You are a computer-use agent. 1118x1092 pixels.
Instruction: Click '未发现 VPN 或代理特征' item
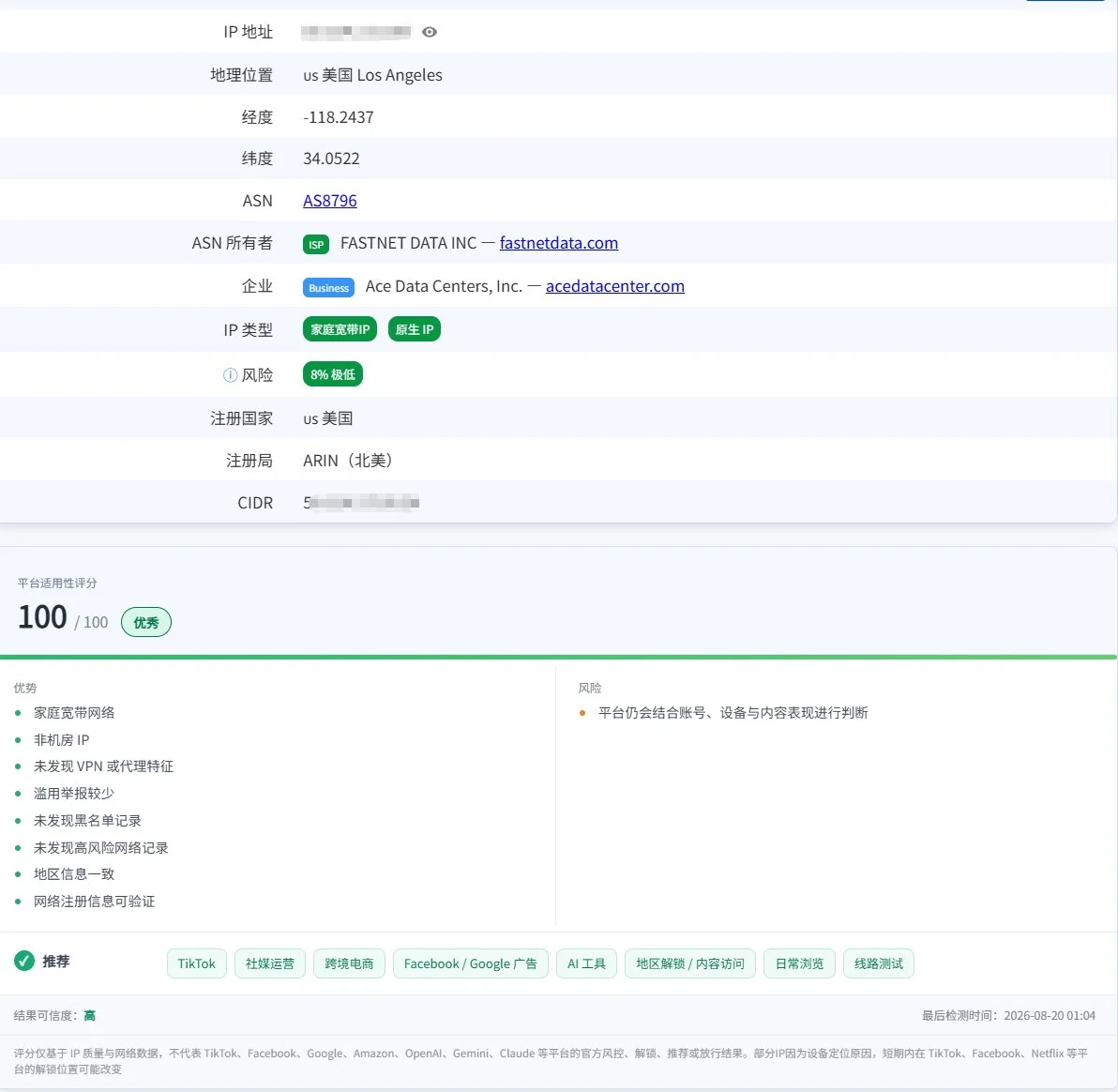click(103, 766)
